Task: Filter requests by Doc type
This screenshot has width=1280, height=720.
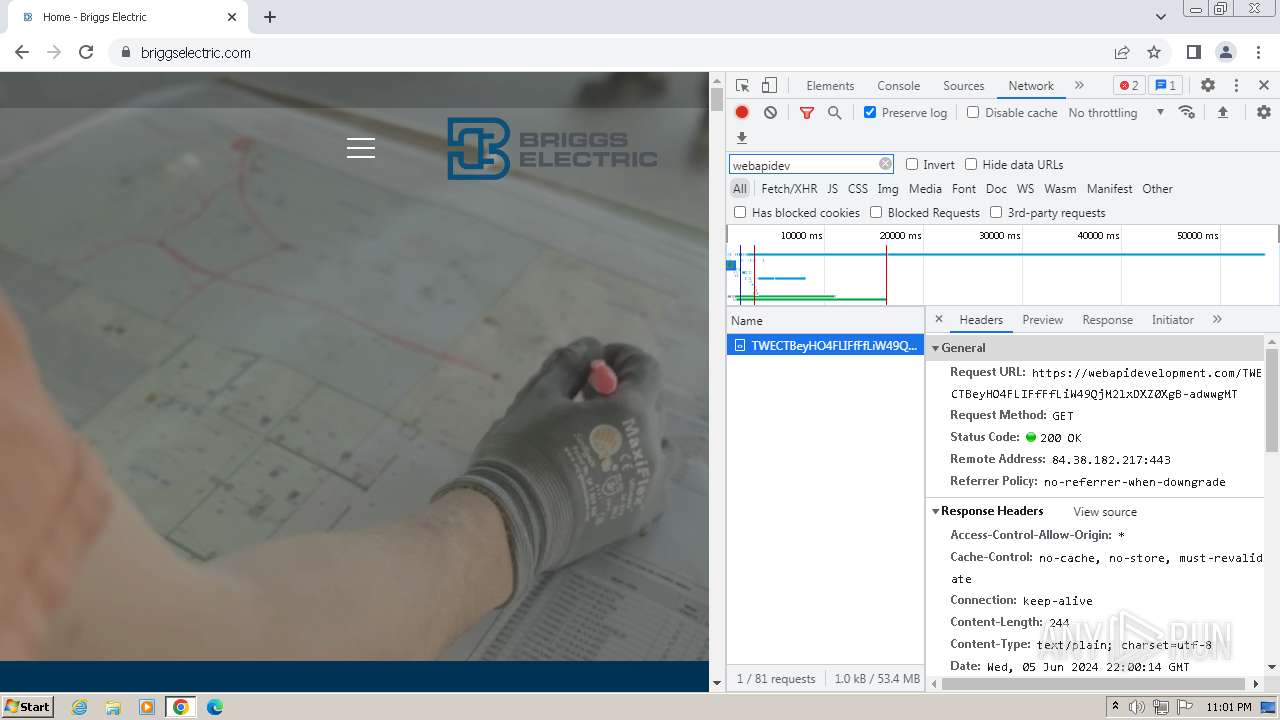Action: (x=996, y=188)
